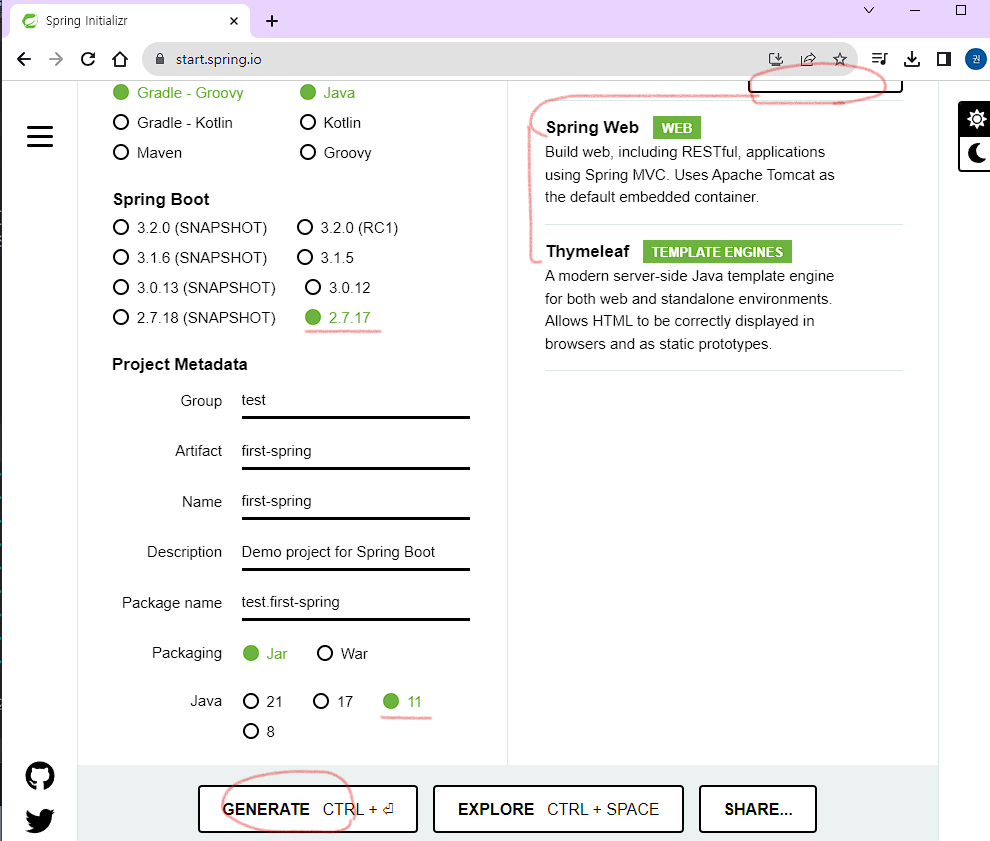The height and width of the screenshot is (841, 990).
Task: Select Java version 8
Action: (x=259, y=731)
